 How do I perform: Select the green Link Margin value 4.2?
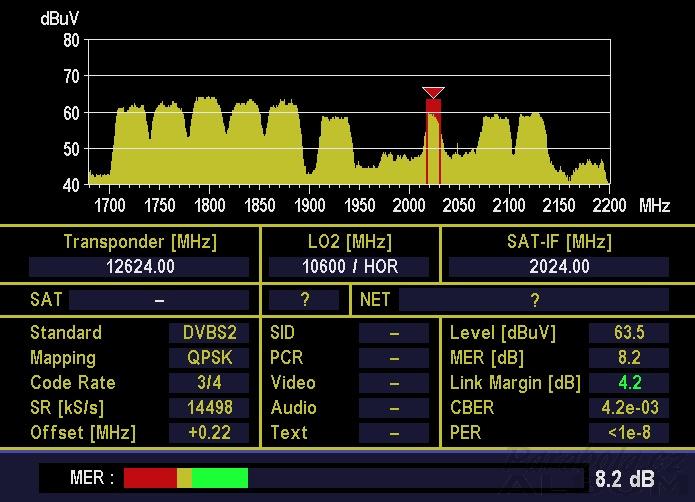tap(628, 383)
